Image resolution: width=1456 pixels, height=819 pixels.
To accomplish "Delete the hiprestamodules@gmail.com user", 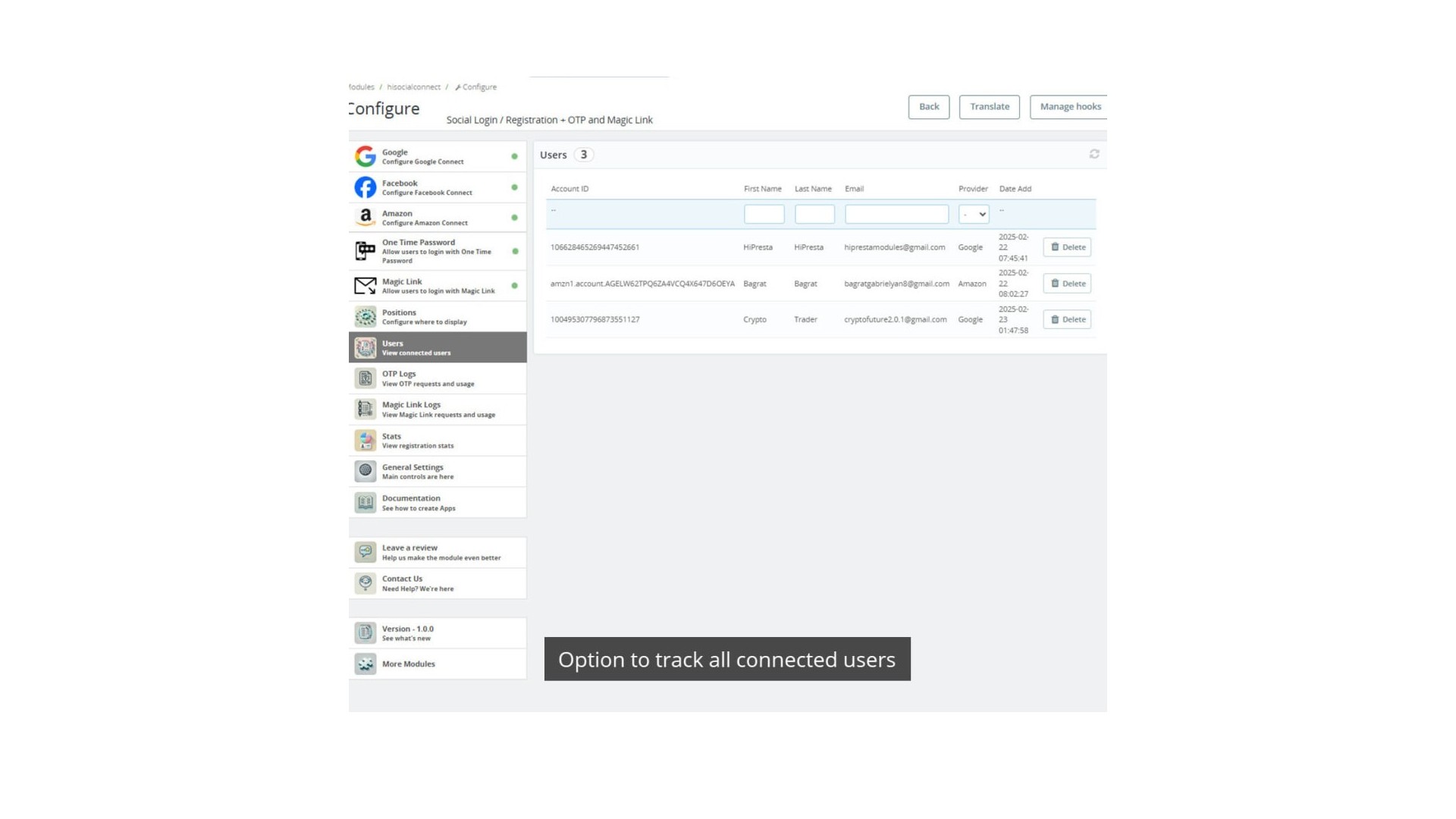I will point(1067,247).
